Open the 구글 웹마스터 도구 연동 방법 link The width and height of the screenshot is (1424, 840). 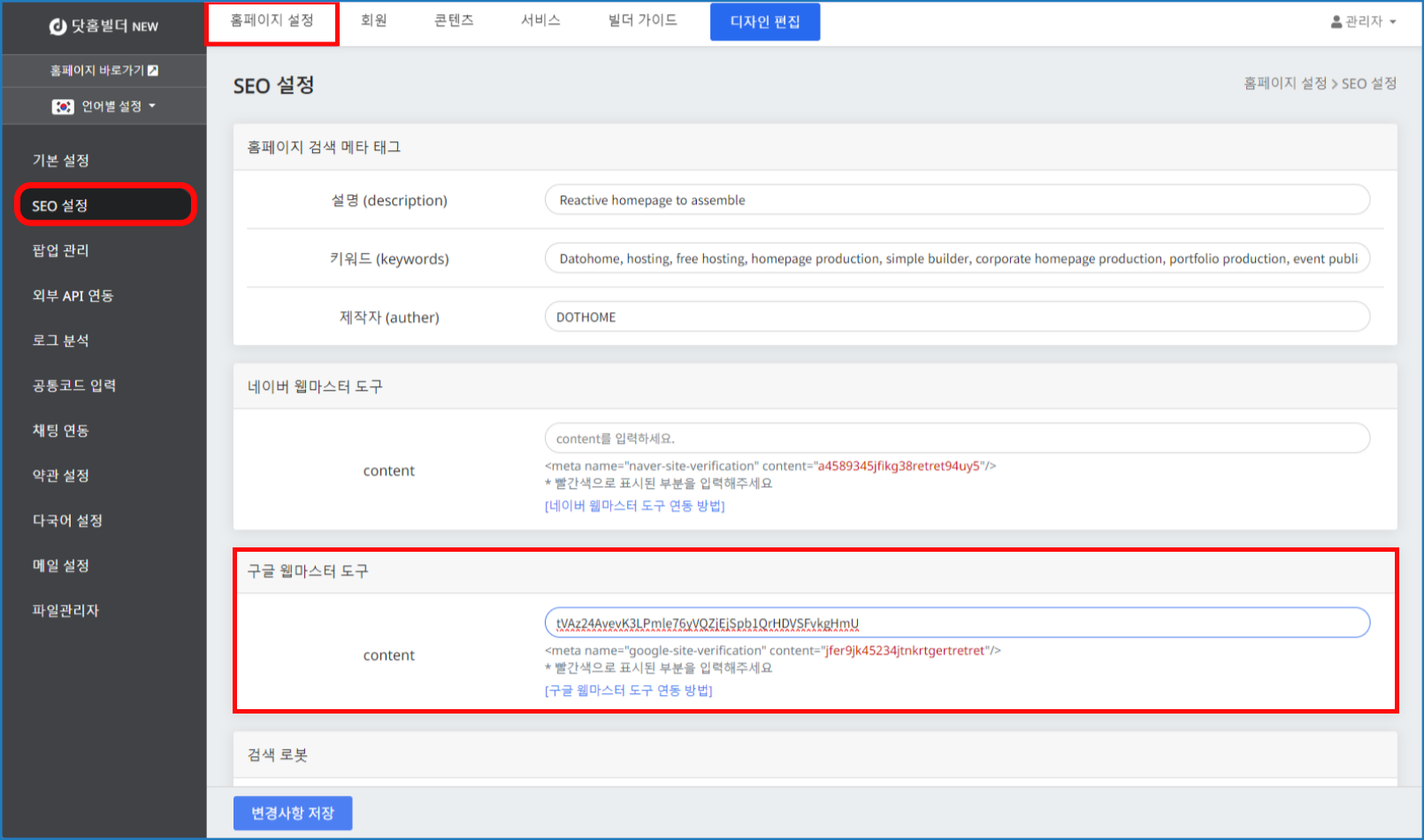pos(628,691)
